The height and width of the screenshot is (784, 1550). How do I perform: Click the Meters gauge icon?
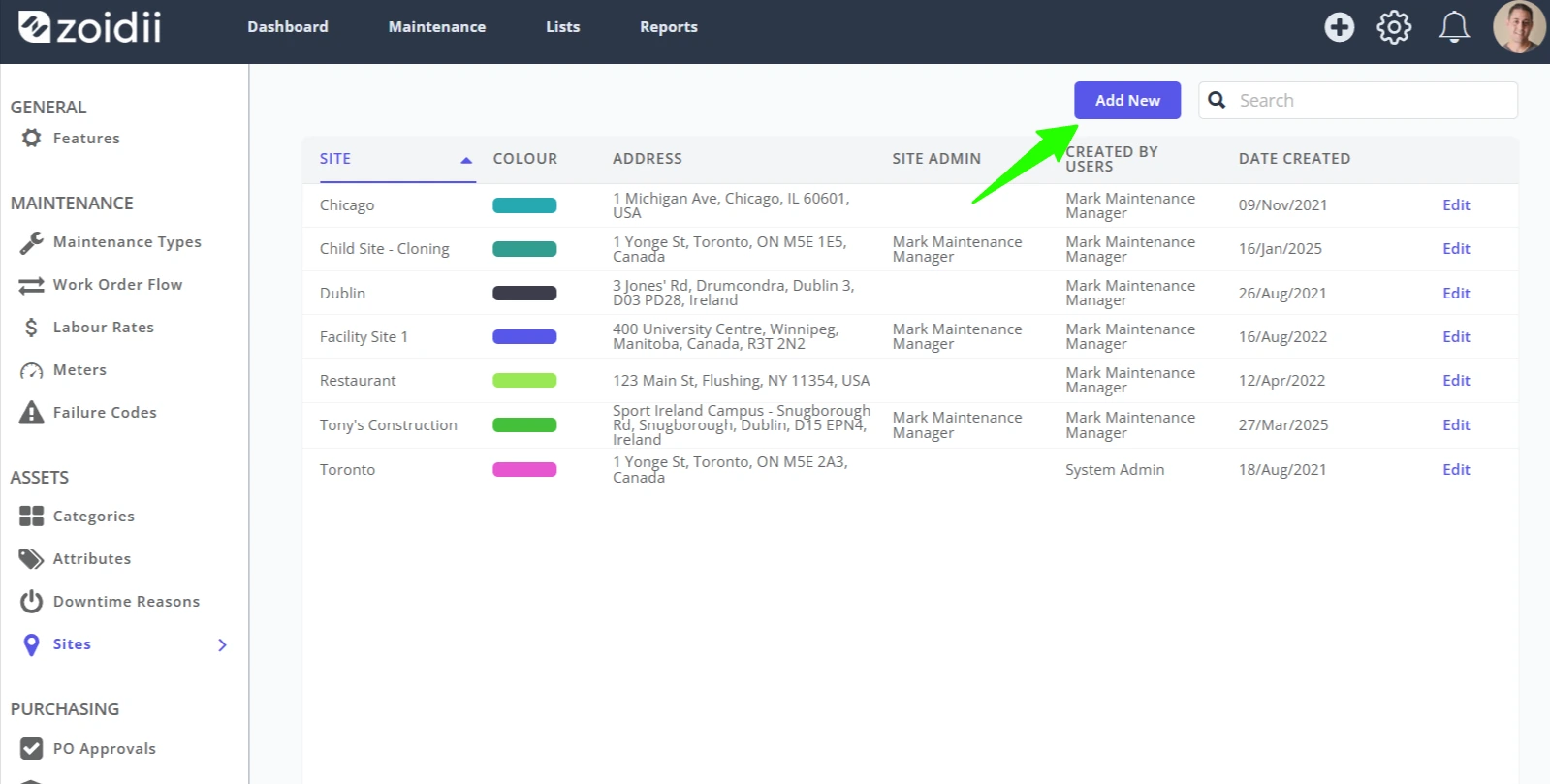[x=31, y=370]
